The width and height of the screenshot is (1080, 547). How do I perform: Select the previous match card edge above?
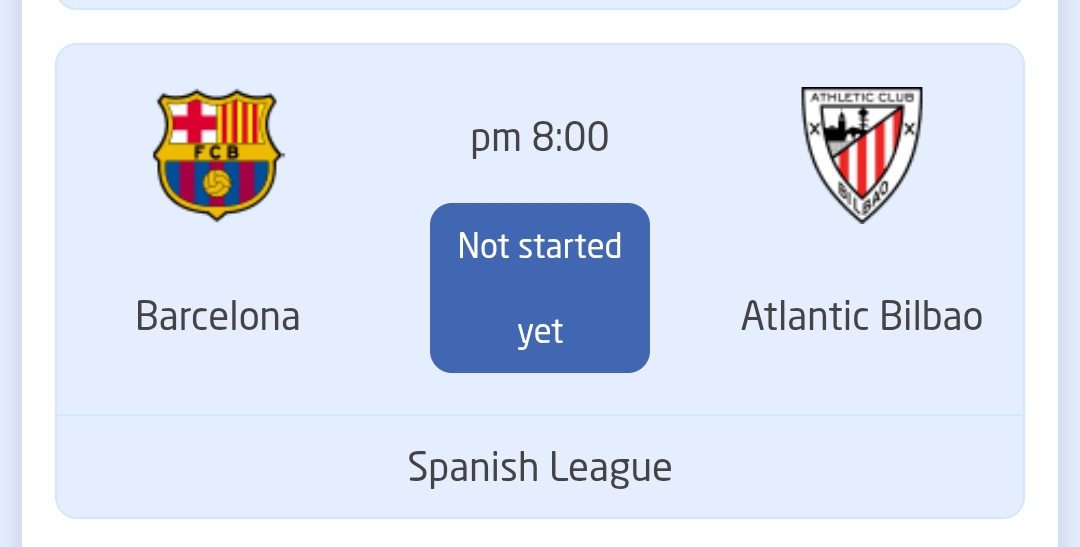(540, 5)
